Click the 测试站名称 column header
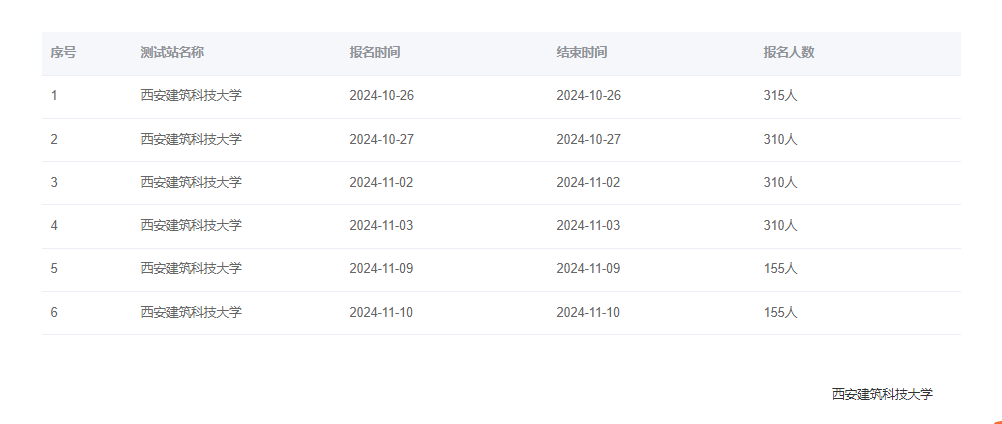This screenshot has width=1002, height=424. coord(172,52)
